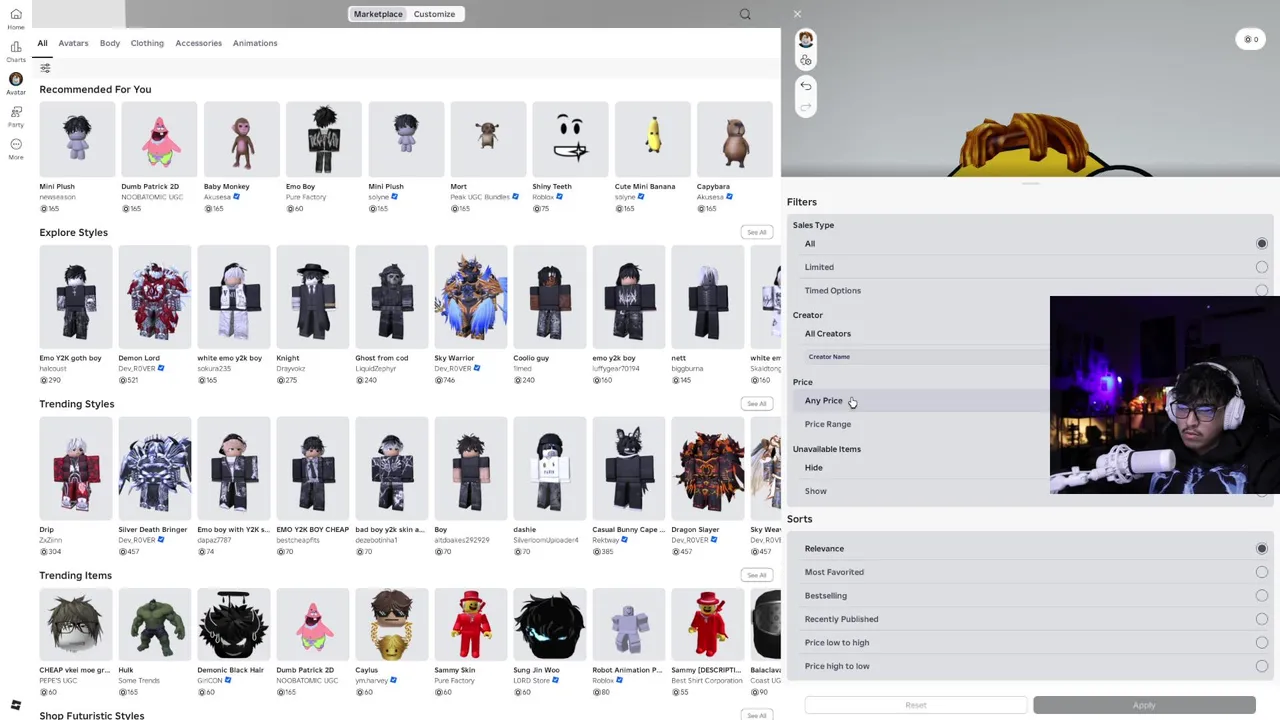Redo the avatar change
Image resolution: width=1280 pixels, height=720 pixels.
click(806, 108)
